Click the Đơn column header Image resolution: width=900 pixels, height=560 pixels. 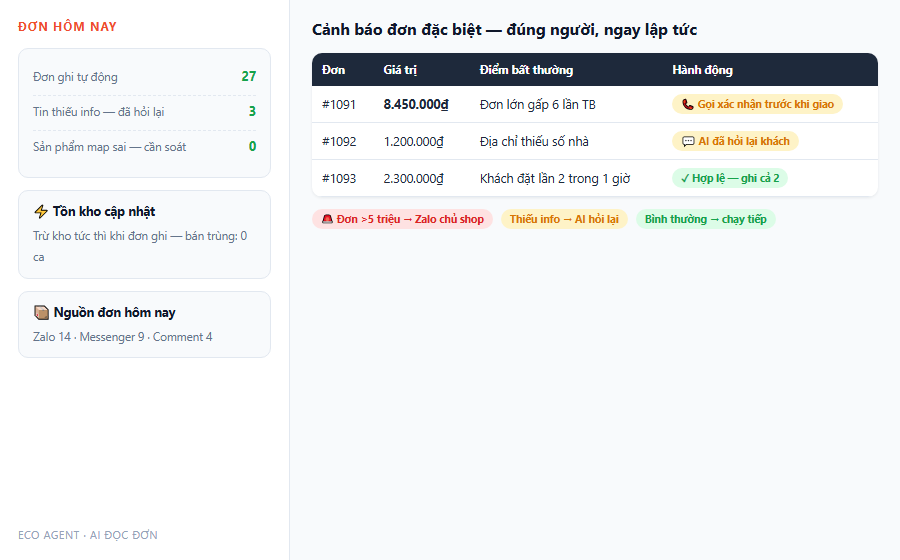click(333, 70)
